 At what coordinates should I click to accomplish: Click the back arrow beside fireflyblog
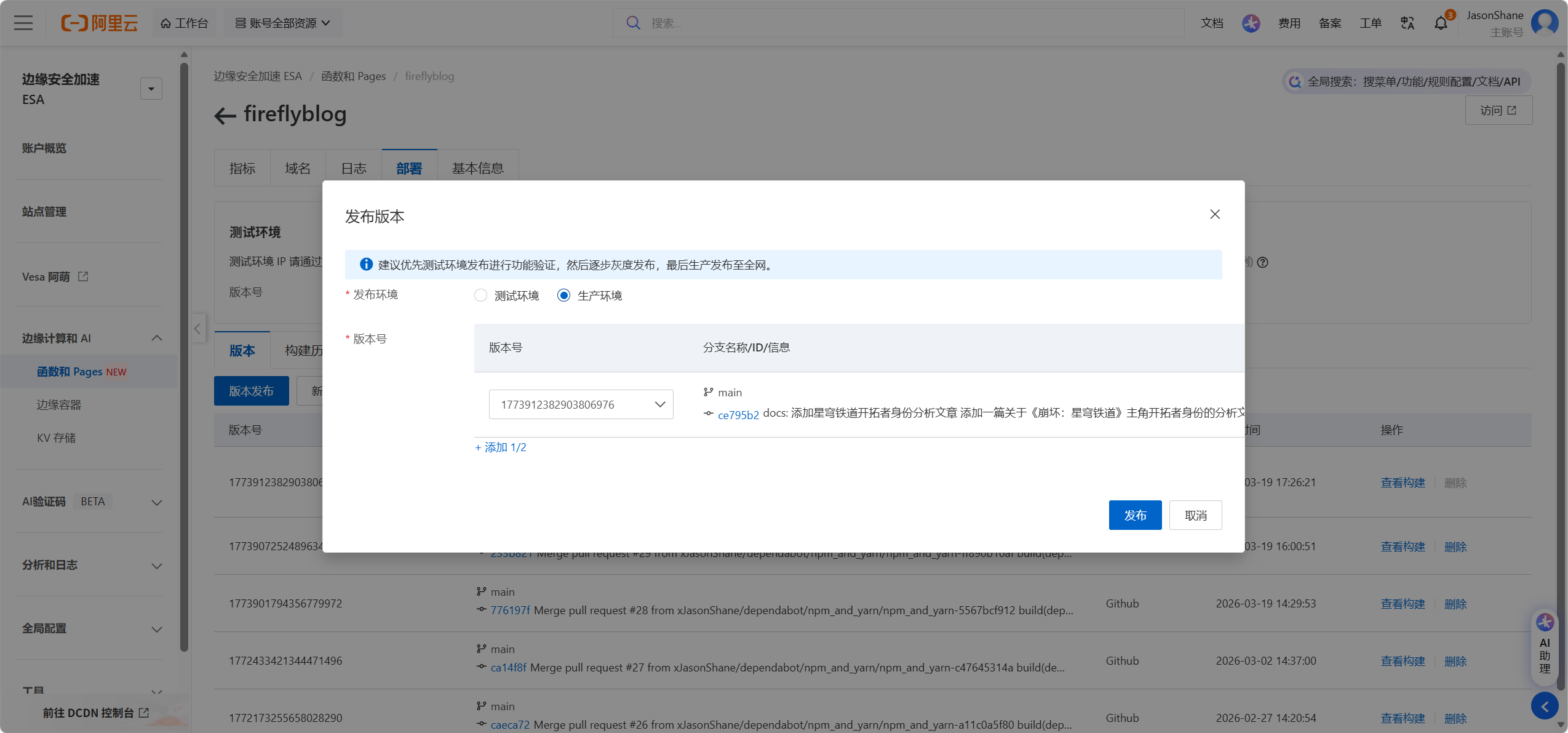[x=225, y=115]
